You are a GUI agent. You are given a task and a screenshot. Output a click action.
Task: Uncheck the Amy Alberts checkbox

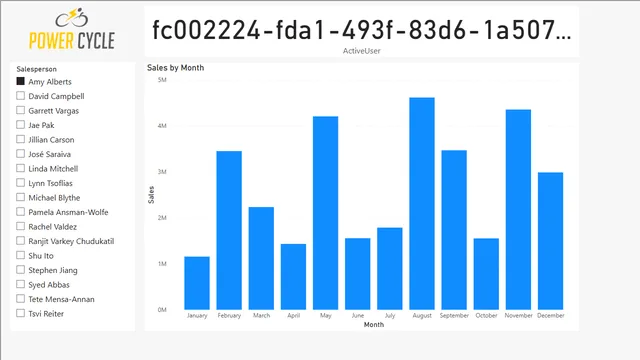coord(20,81)
